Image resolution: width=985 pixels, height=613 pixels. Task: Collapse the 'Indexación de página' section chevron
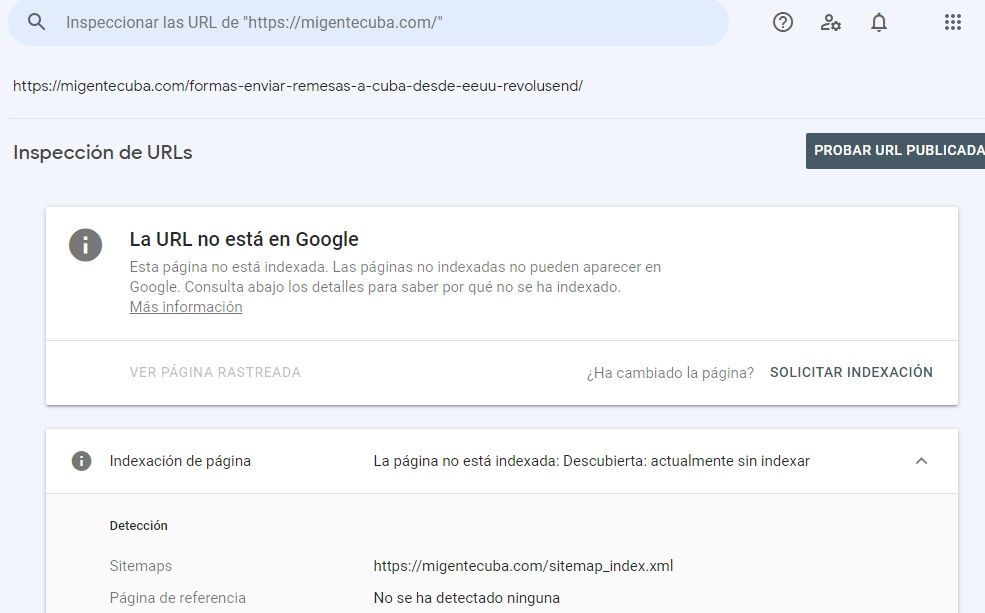click(922, 461)
